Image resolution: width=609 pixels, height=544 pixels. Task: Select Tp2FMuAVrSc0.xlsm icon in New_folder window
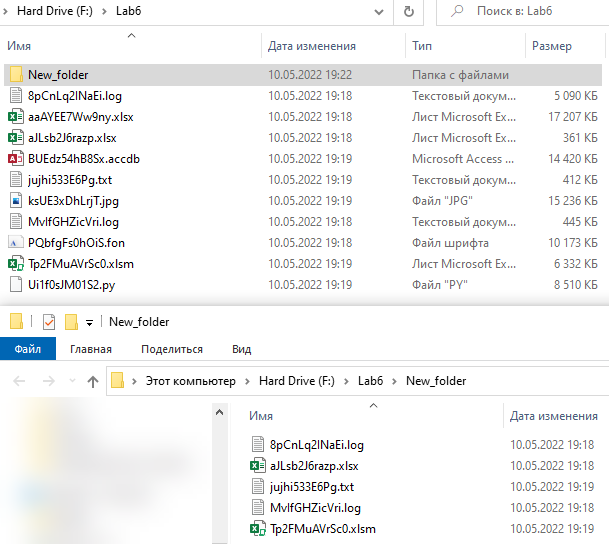258,528
